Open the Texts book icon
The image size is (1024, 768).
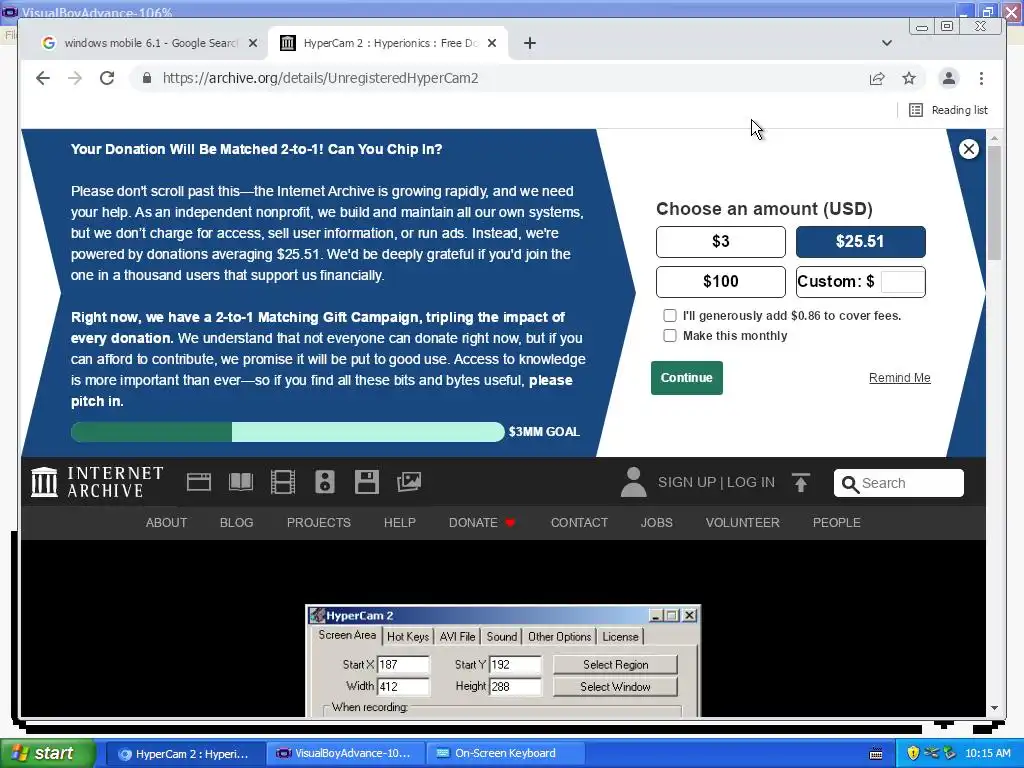(x=241, y=482)
